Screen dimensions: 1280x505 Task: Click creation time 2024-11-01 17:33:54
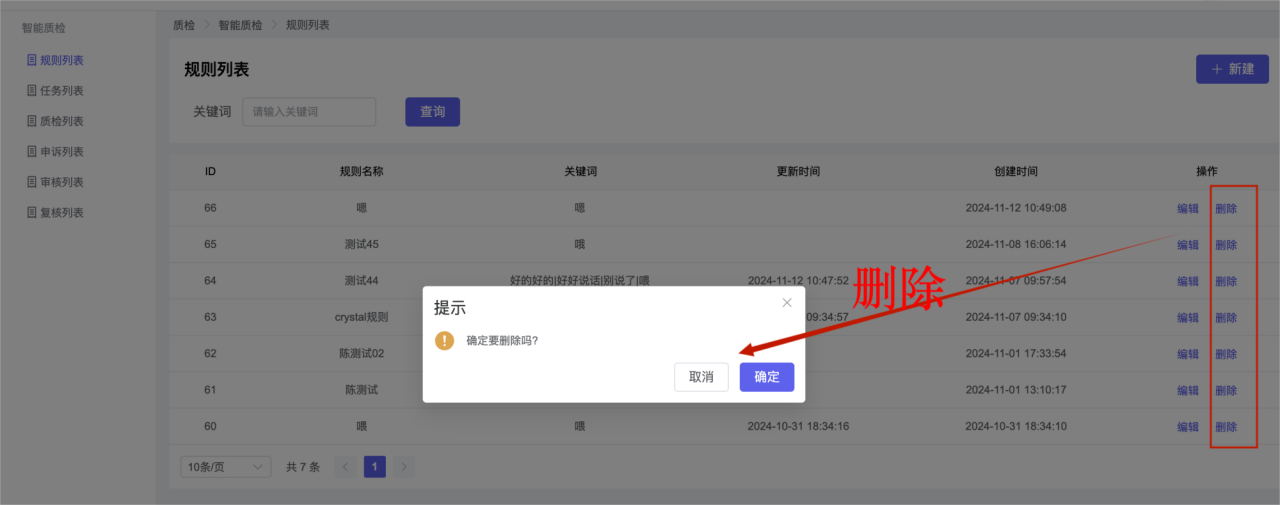[1015, 354]
